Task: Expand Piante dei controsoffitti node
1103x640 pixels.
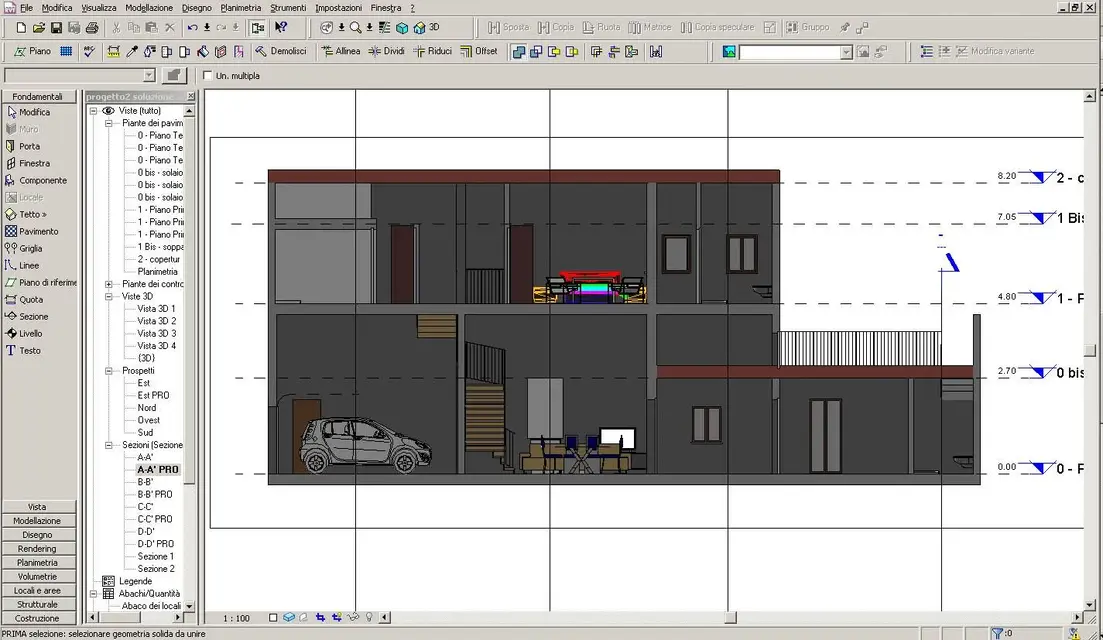Action: coord(109,284)
